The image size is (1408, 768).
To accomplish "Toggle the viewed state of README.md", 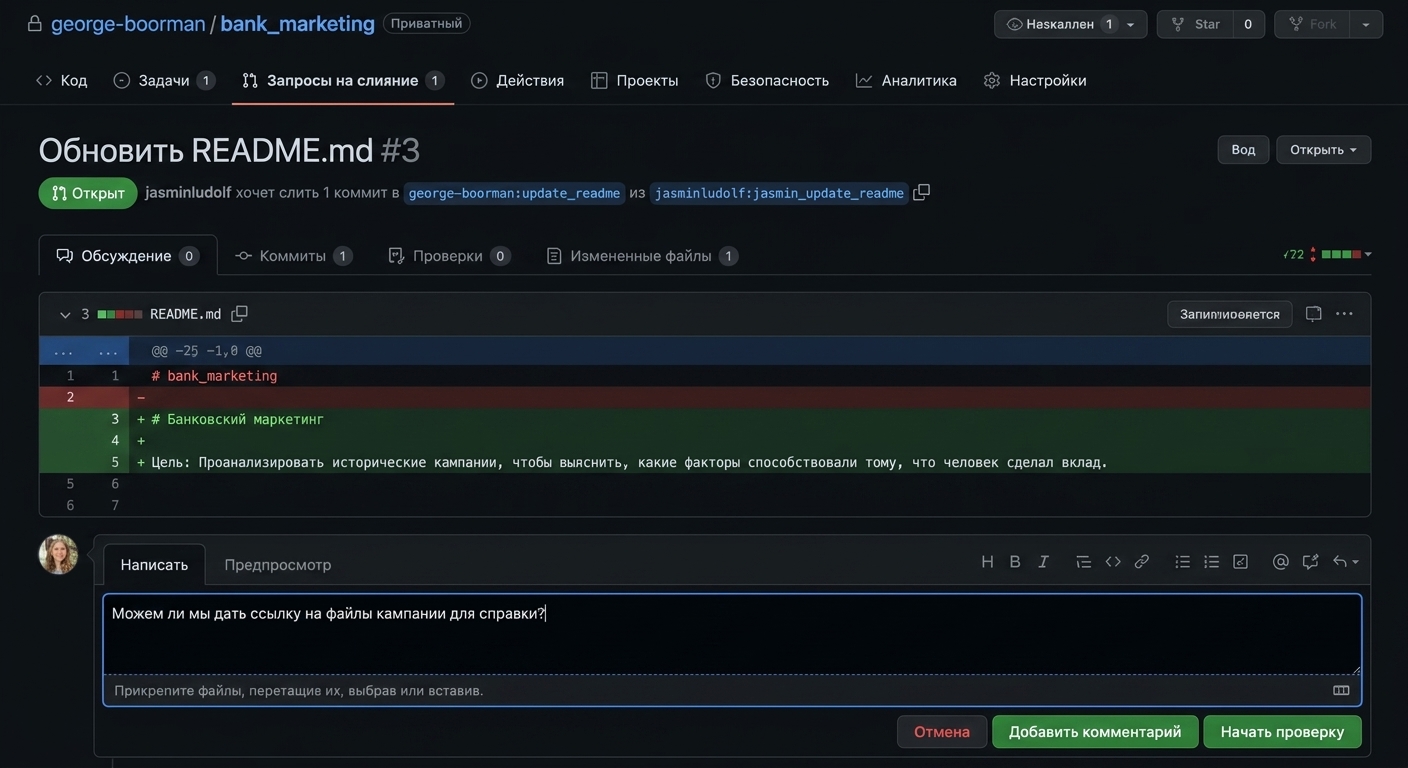I will tap(1229, 314).
